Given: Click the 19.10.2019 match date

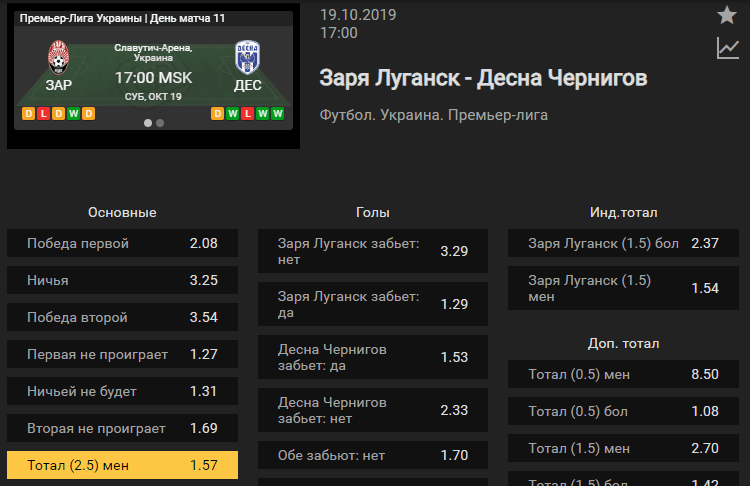Looking at the screenshot, I should [x=358, y=15].
